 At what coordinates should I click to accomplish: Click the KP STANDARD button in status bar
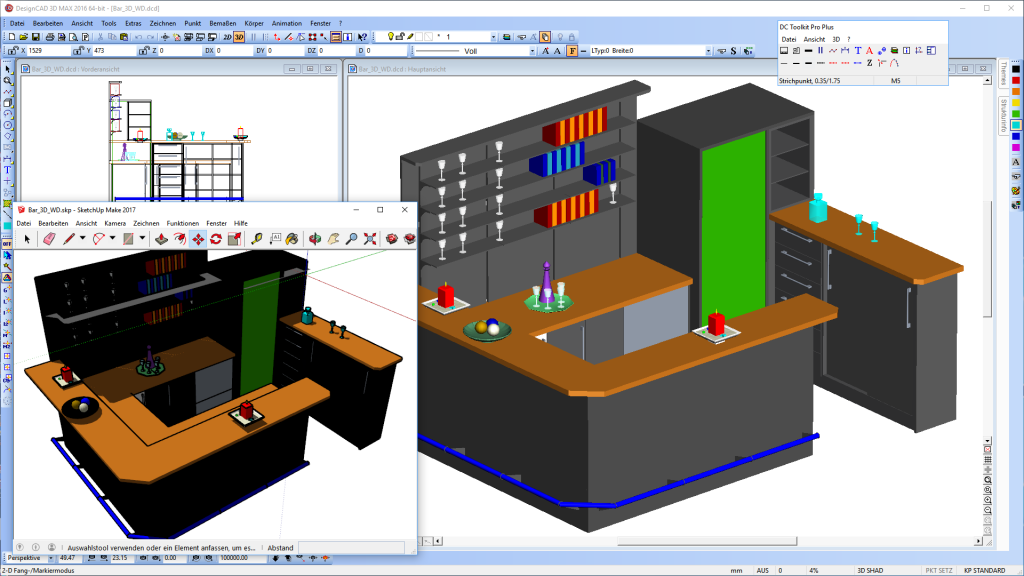coord(985,570)
